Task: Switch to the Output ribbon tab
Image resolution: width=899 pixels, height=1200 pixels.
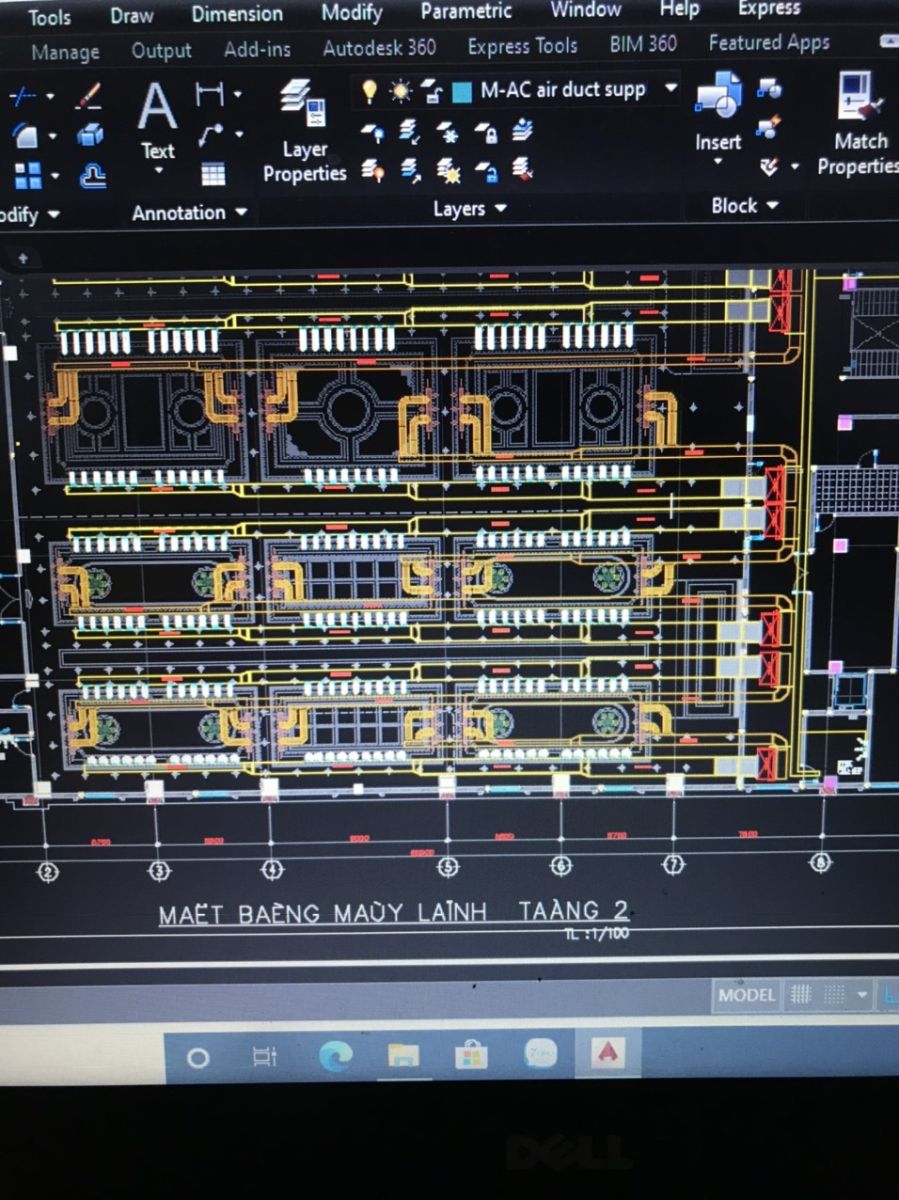Action: tap(162, 50)
